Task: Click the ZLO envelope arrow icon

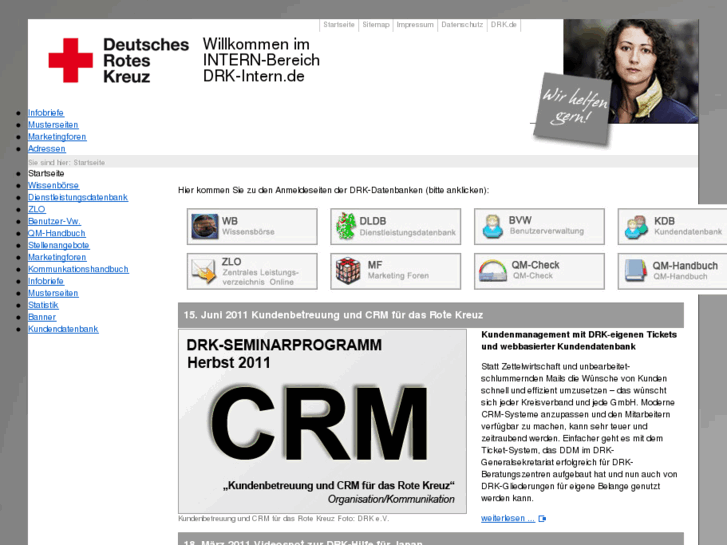Action: pyautogui.click(x=204, y=271)
